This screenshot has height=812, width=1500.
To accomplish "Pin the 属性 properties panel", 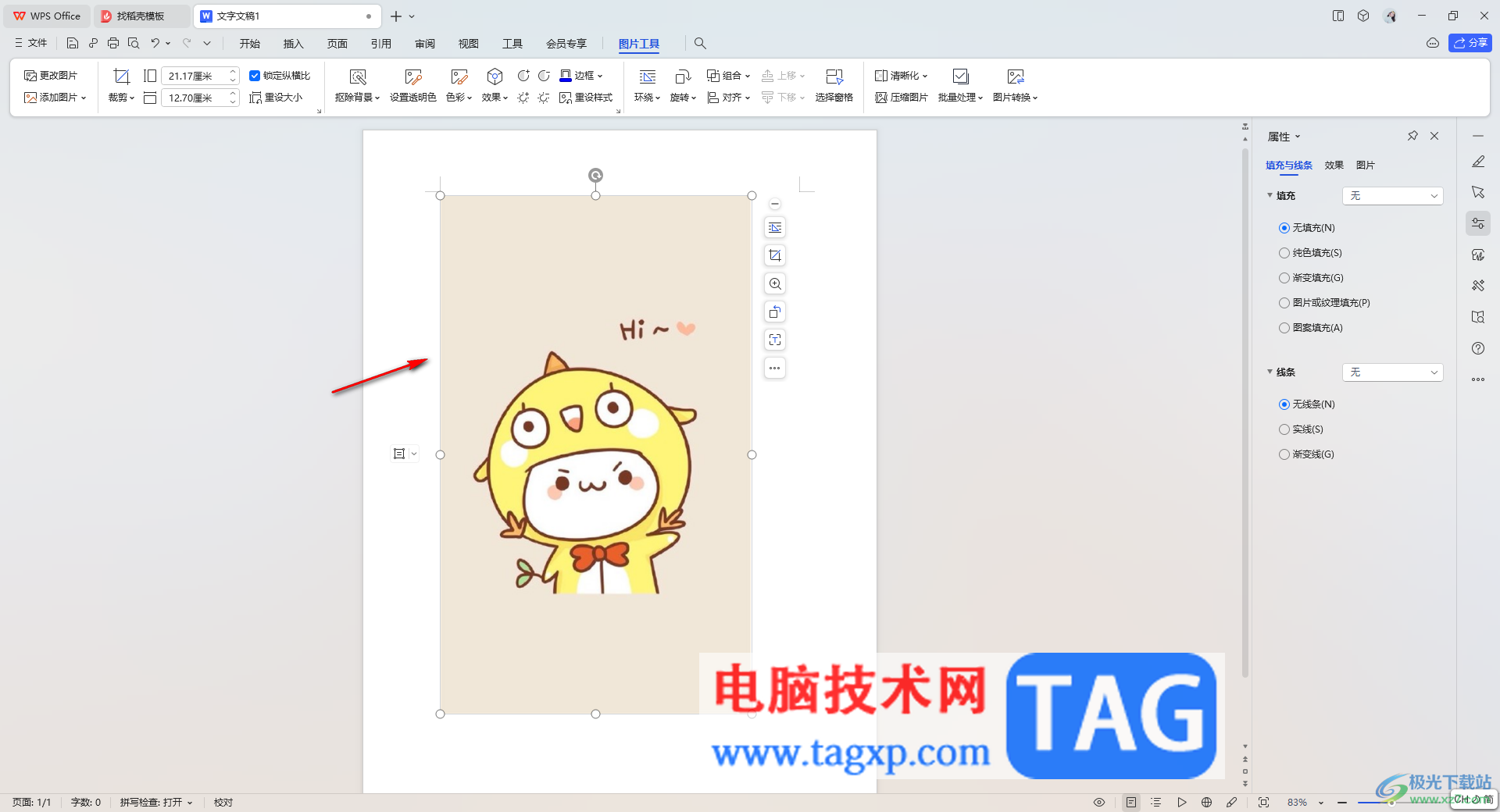I will click(1412, 136).
